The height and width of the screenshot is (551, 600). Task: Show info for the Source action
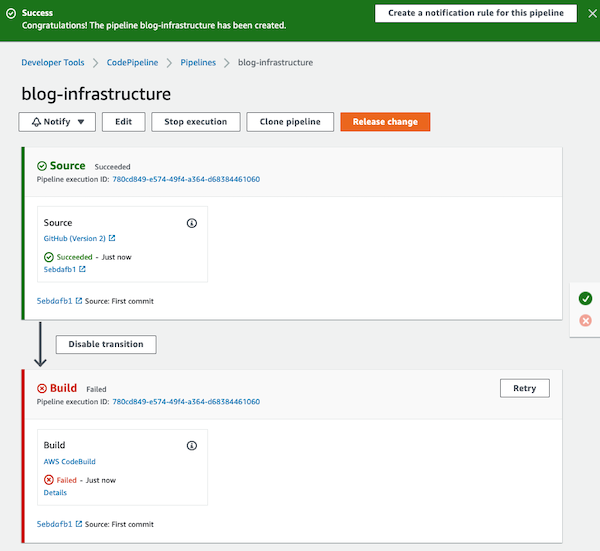(192, 223)
